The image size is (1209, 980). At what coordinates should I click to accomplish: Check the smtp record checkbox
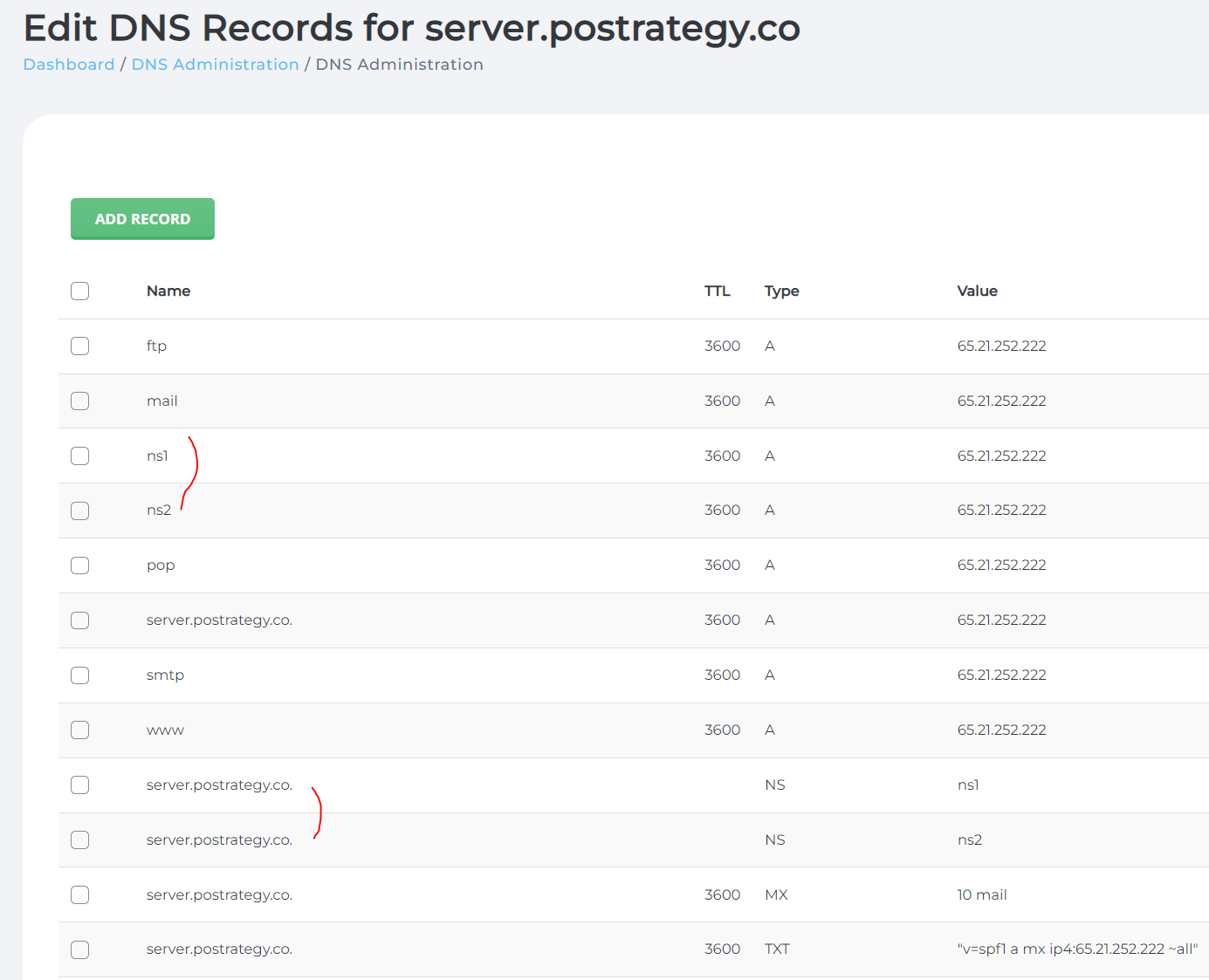click(80, 675)
